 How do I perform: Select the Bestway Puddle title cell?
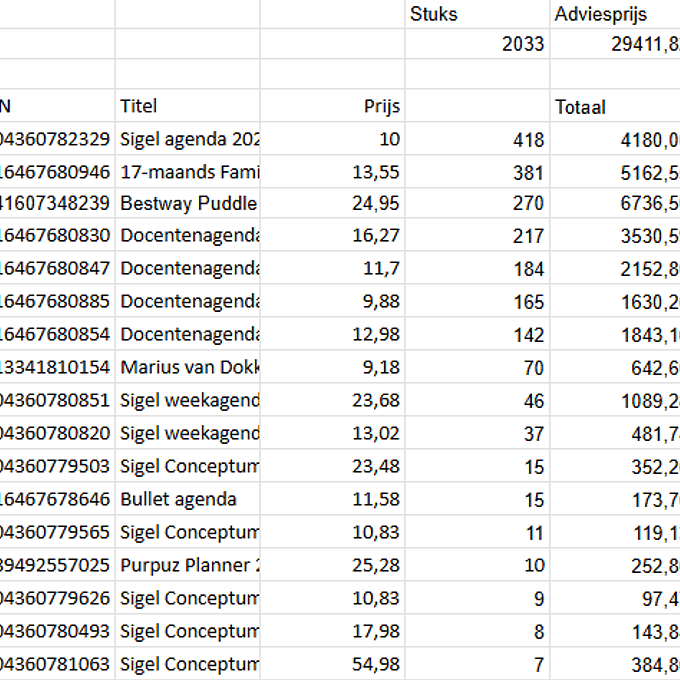coord(187,204)
